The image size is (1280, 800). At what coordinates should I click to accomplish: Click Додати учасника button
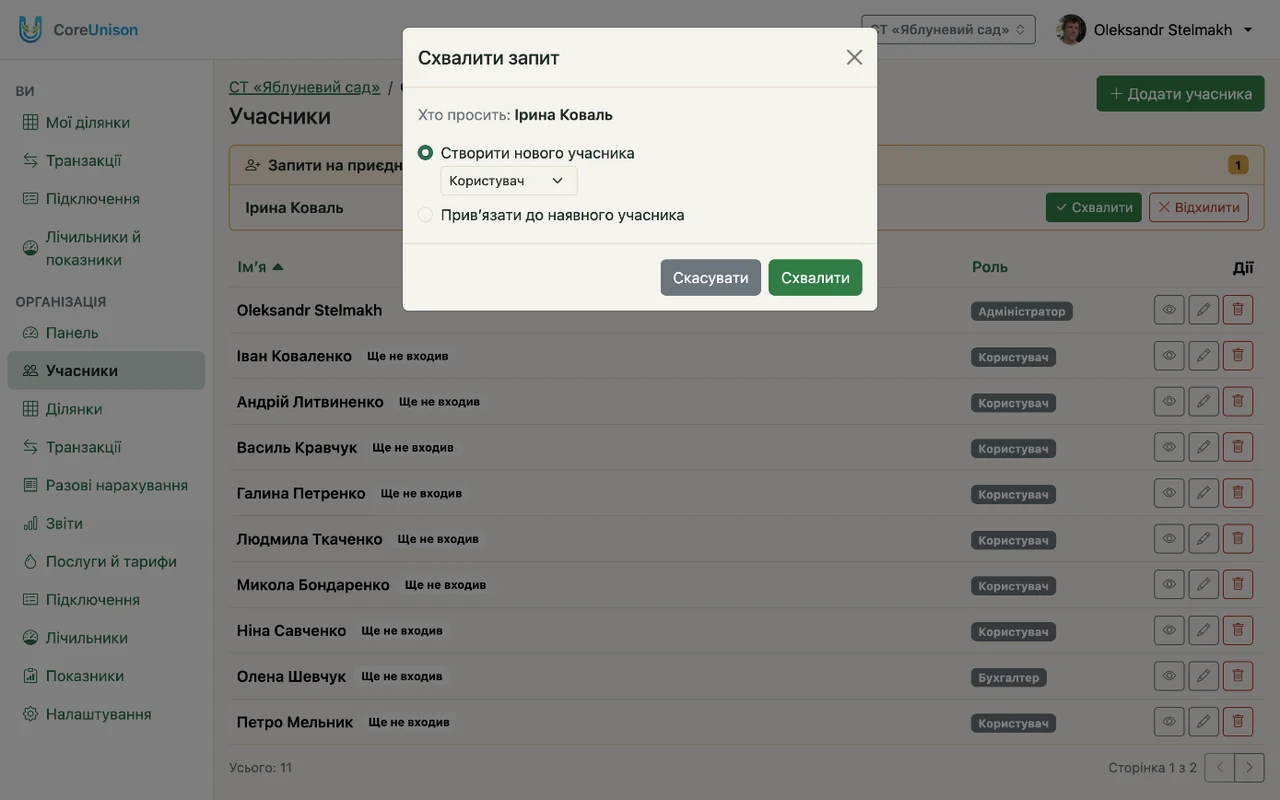click(x=1180, y=94)
